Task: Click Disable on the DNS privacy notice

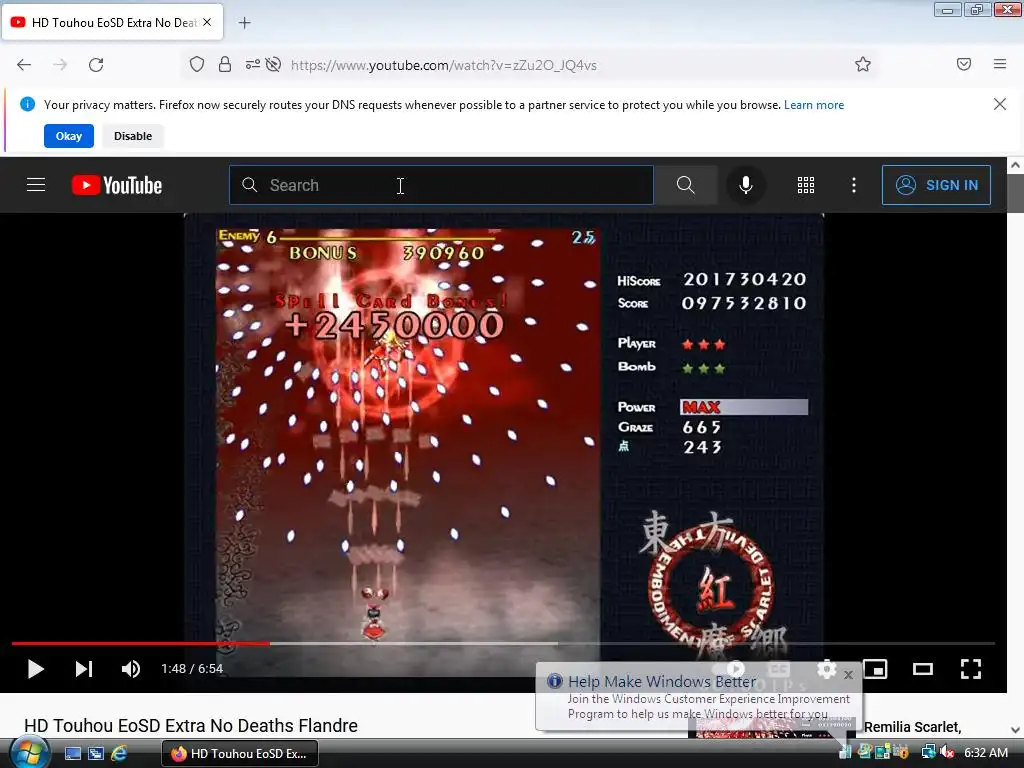Action: pos(133,136)
